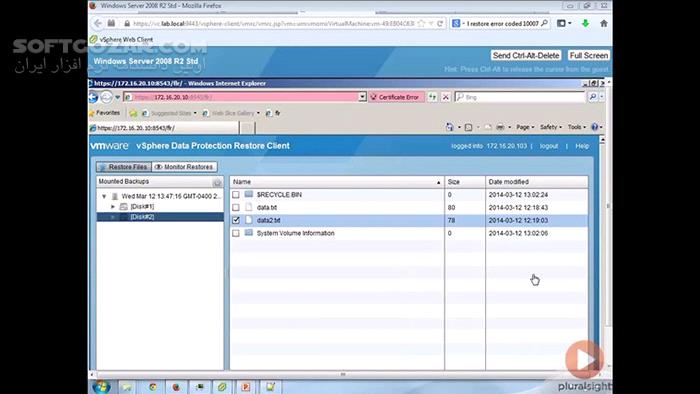The image size is (700, 394).
Task: Refresh the Internet Explorer page
Action: coord(432,97)
